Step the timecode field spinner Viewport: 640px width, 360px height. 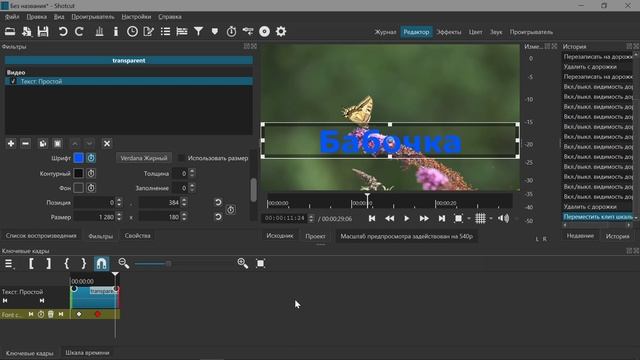(311, 218)
